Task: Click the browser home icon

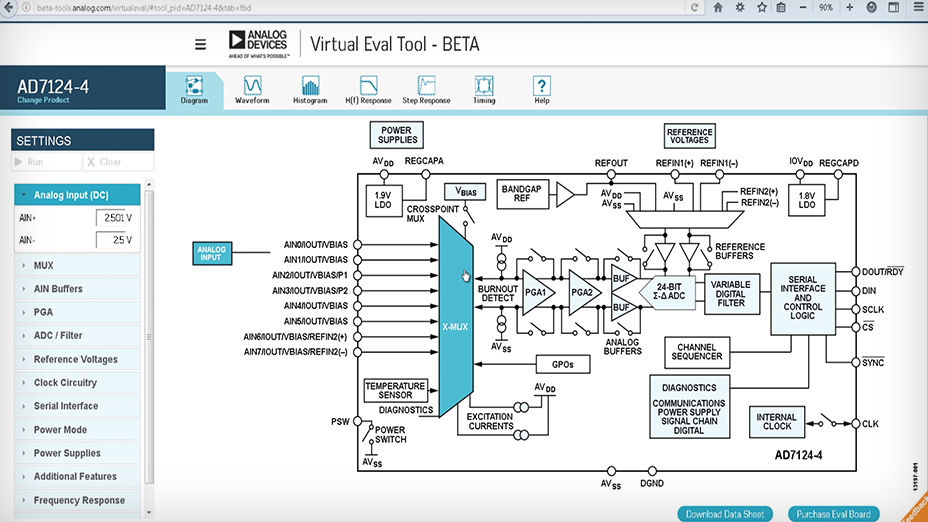Action: coord(718,8)
